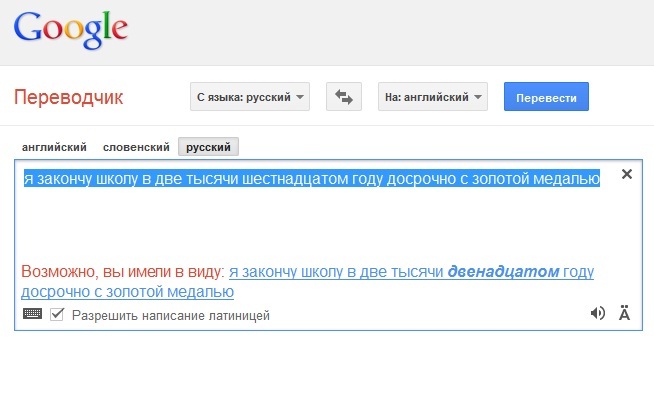Select the 'русский' language tab

point(208,147)
